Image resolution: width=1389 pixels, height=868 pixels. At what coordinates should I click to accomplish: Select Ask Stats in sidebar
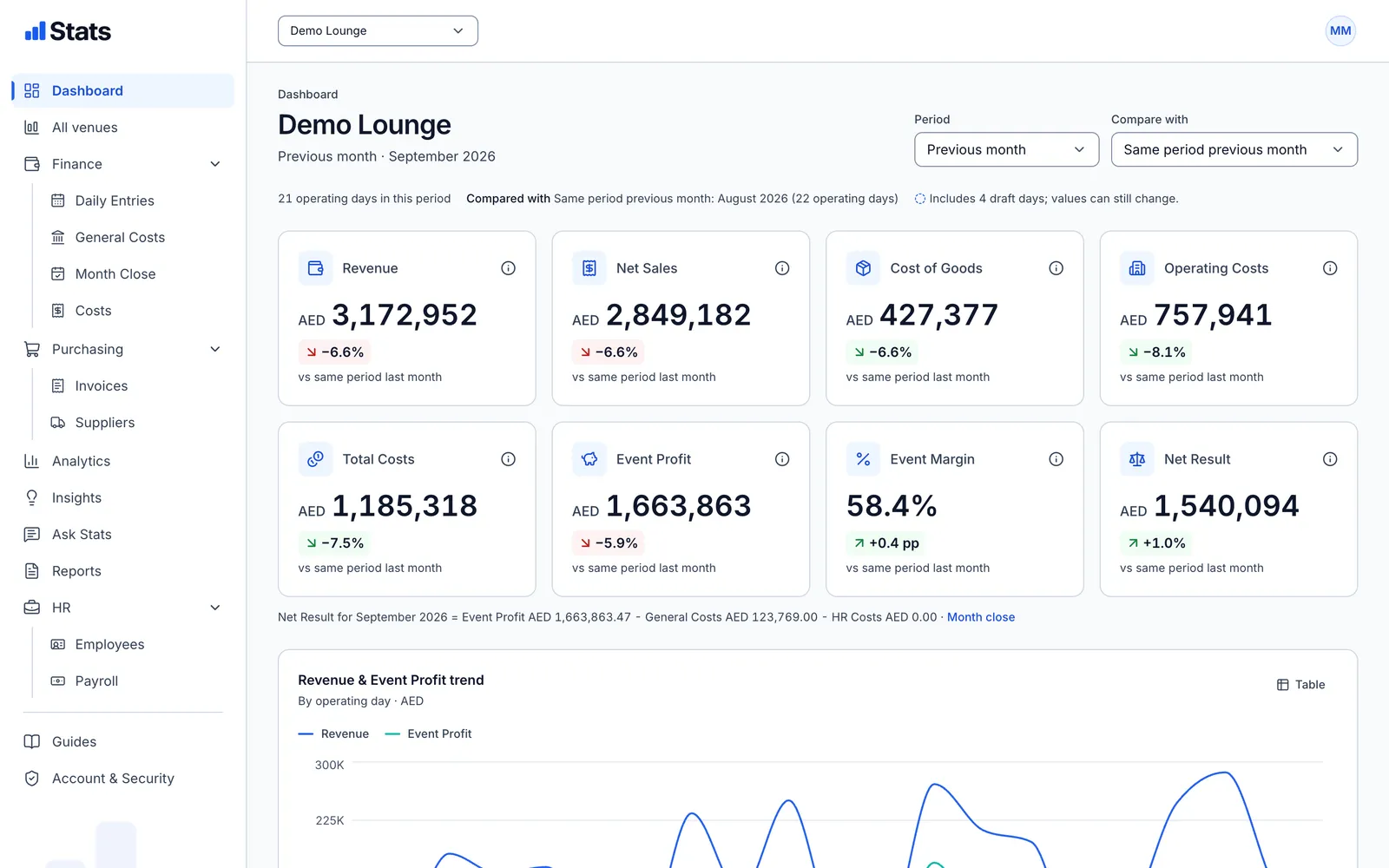pyautogui.click(x=123, y=535)
